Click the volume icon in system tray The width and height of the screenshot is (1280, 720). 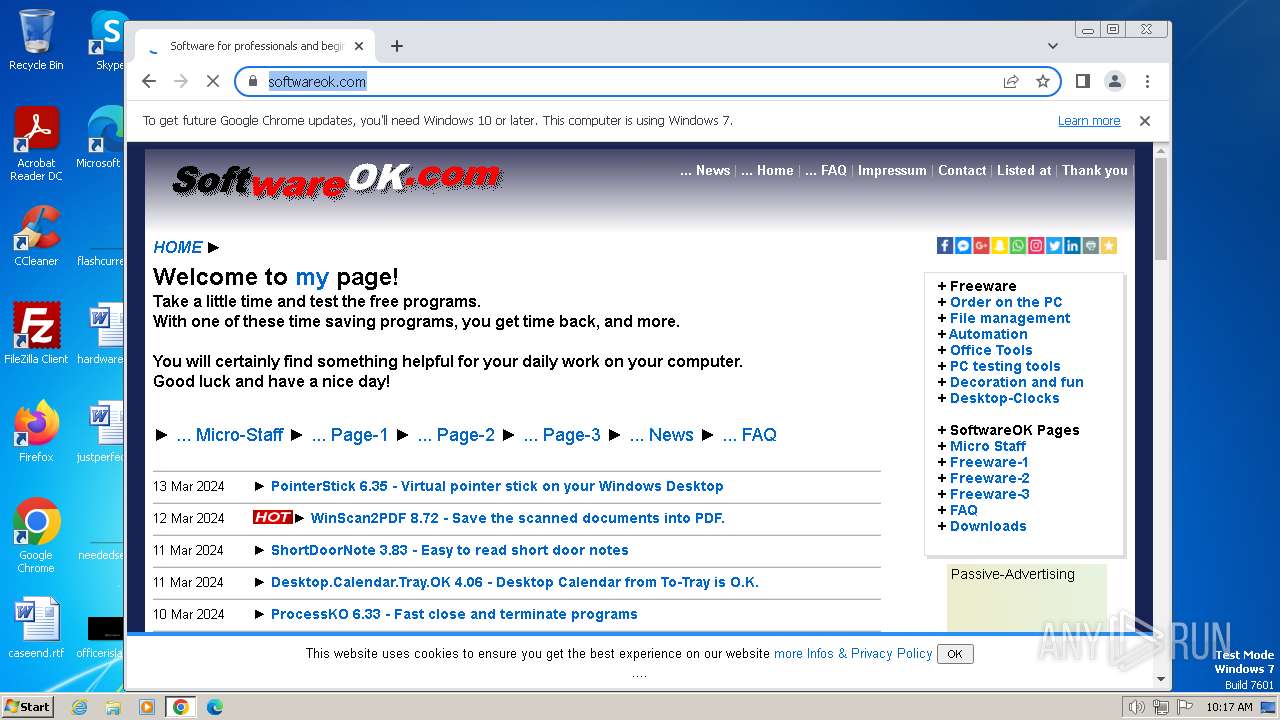pos(1136,707)
